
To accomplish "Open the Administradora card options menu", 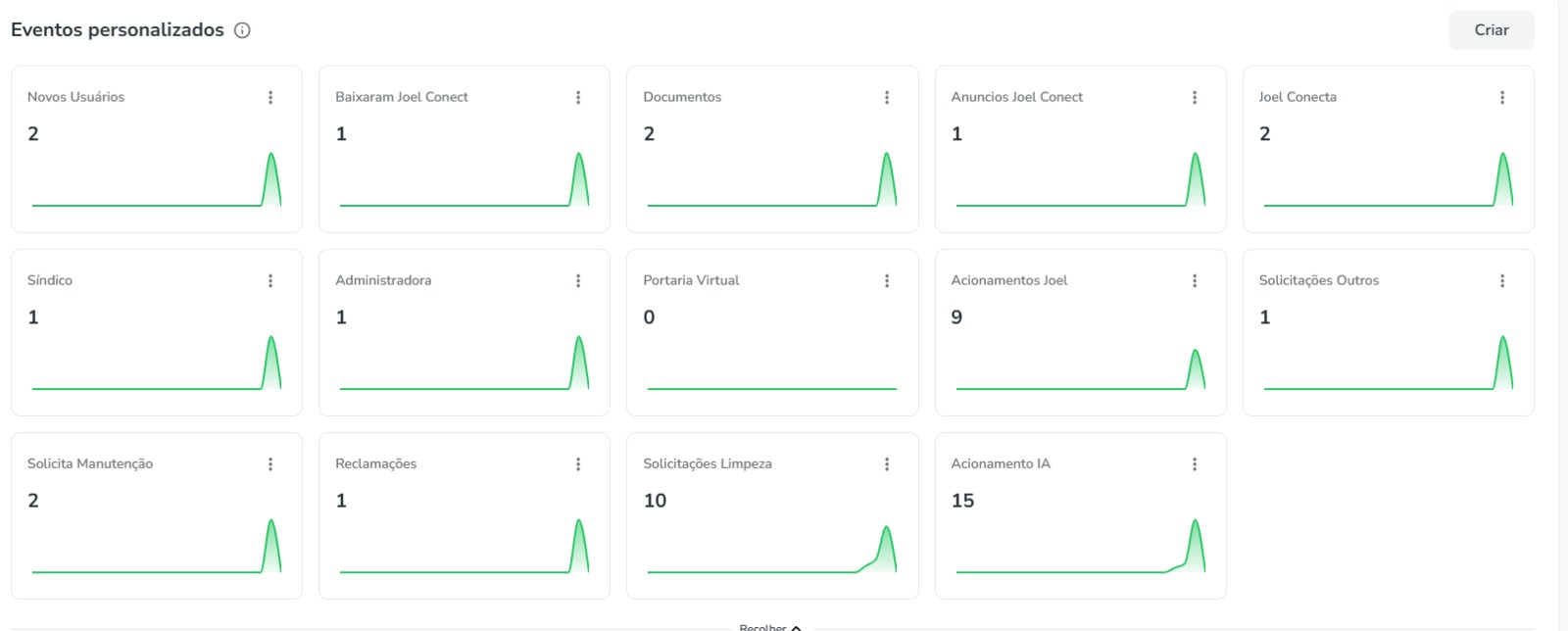I will pos(578,280).
